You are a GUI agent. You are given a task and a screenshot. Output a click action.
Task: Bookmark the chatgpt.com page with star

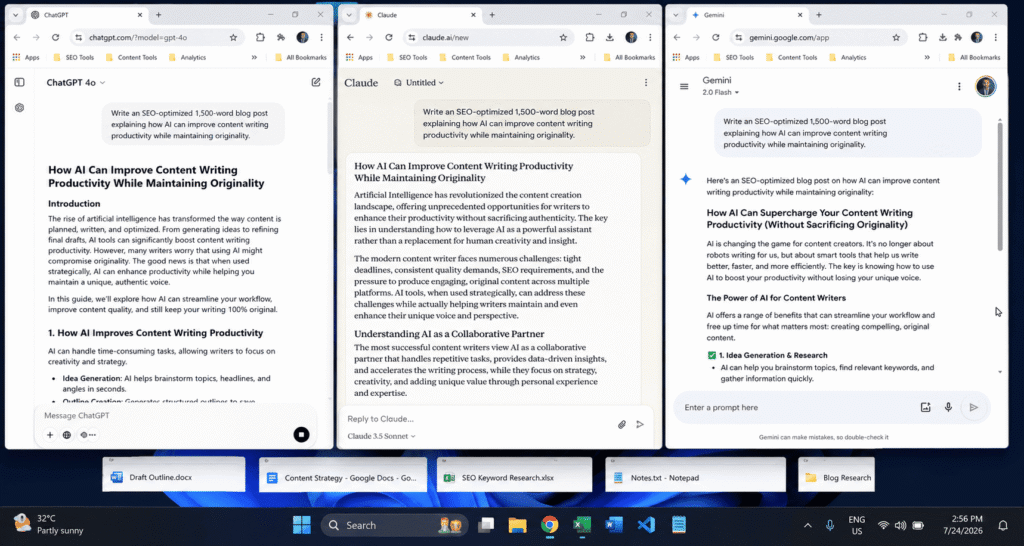[233, 38]
